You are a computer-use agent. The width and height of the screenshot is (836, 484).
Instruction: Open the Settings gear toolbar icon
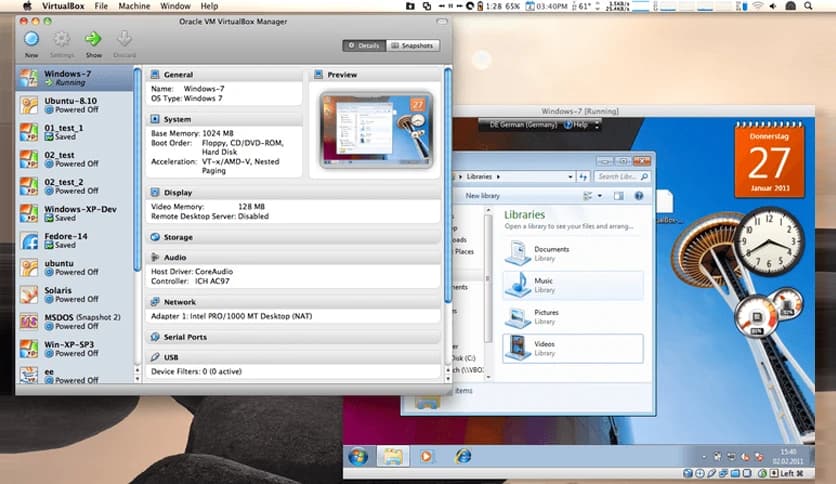tap(62, 39)
